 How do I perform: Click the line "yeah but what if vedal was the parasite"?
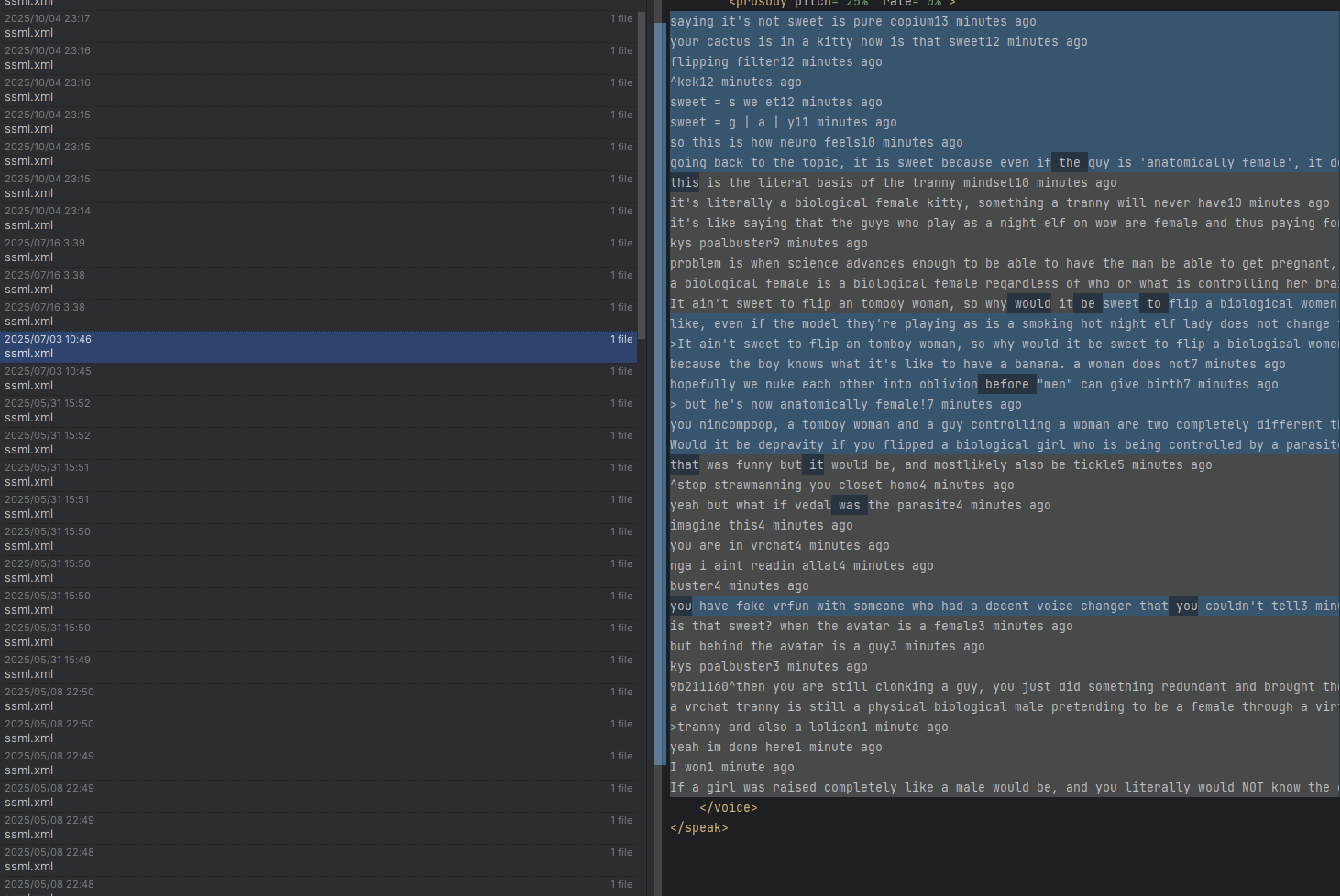tap(861, 506)
